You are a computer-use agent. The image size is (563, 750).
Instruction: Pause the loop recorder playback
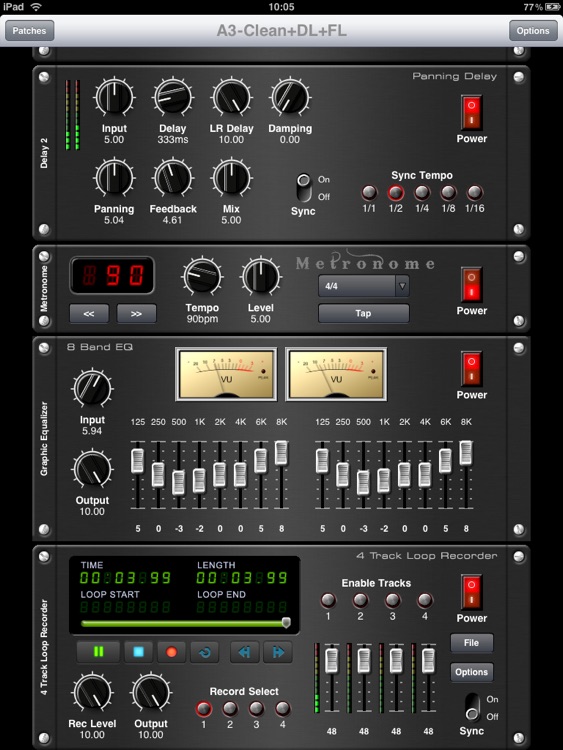[x=99, y=651]
